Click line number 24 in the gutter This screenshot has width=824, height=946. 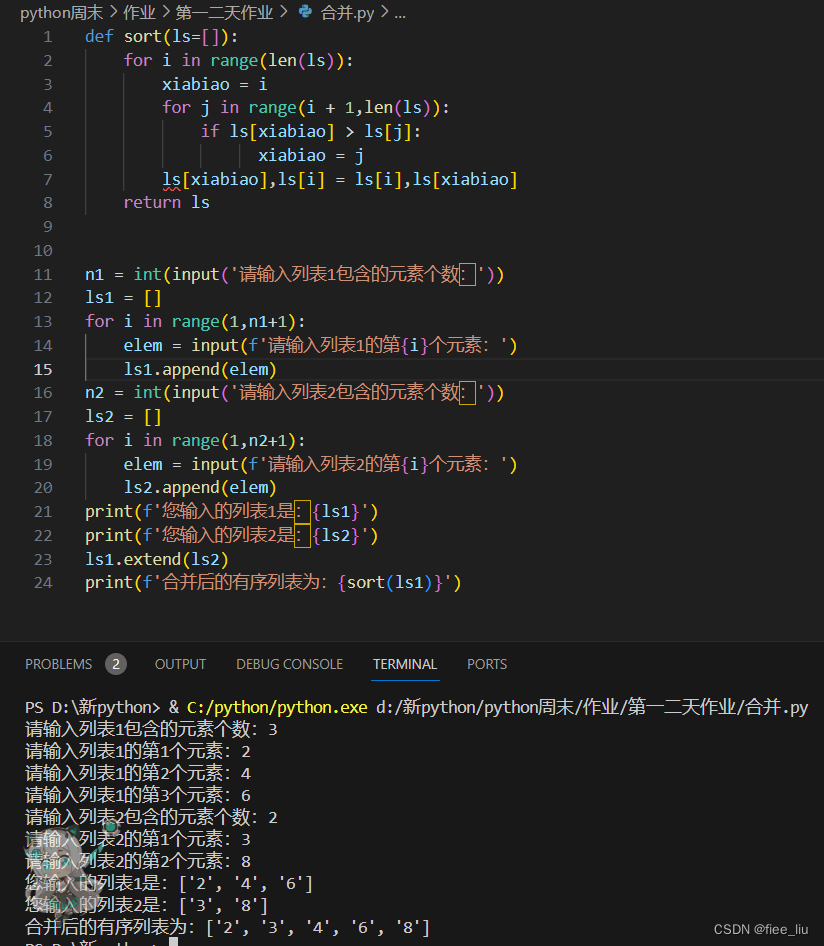tap(43, 583)
